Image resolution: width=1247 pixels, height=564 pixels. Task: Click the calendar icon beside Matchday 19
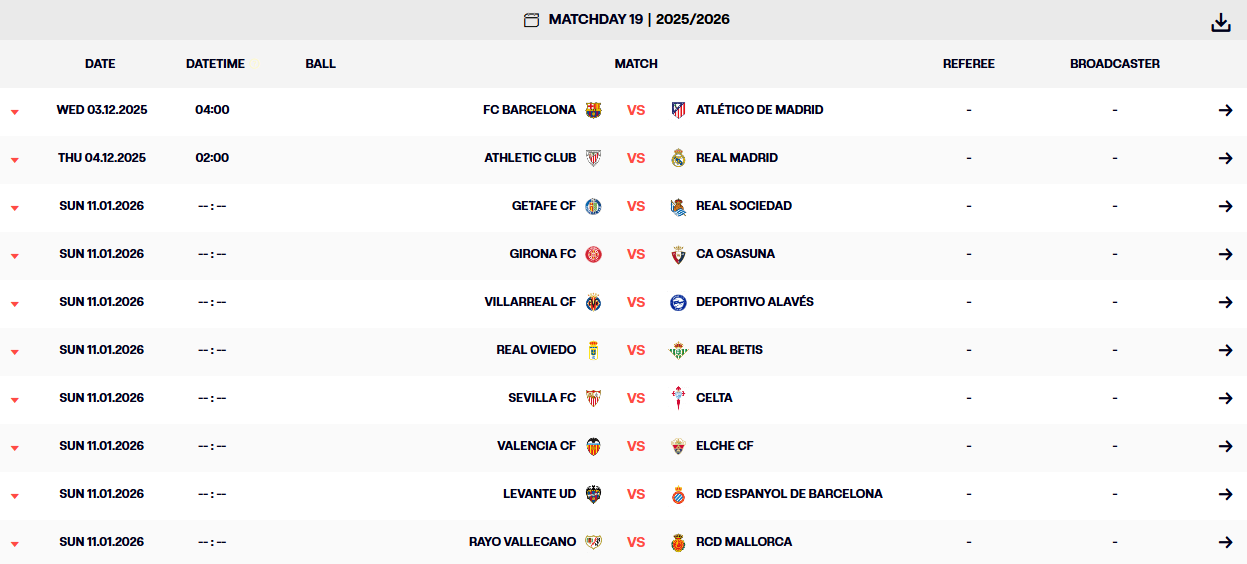coord(531,20)
